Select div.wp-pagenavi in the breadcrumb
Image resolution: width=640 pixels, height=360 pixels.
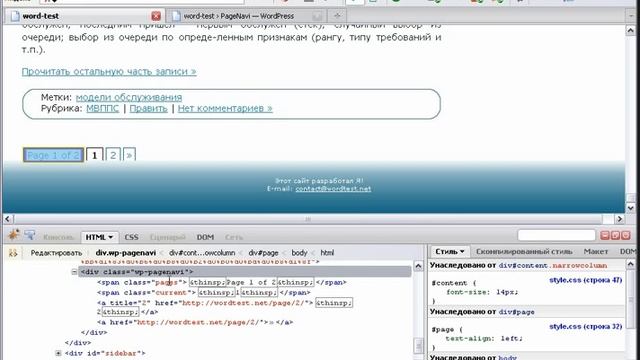tap(126, 253)
